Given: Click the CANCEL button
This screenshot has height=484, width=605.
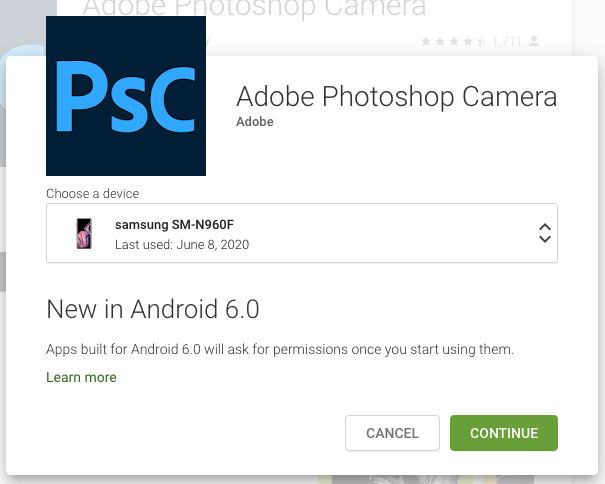Looking at the screenshot, I should pos(392,433).
